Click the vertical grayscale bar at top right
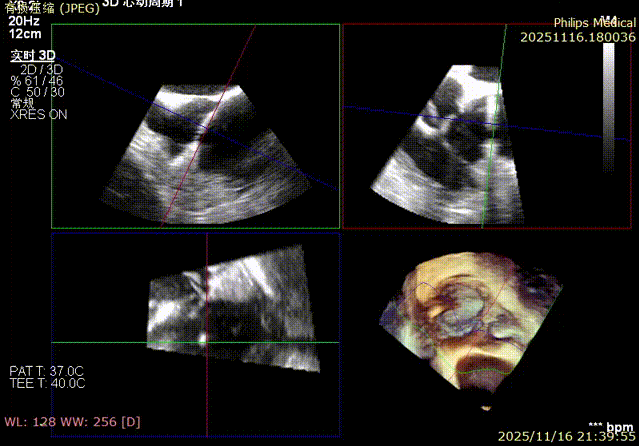 [x=608, y=95]
